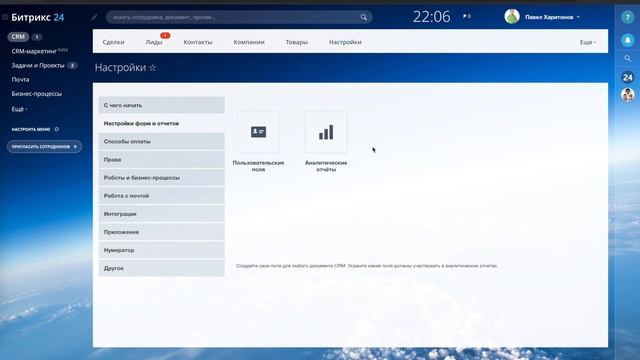This screenshot has width=640, height=360.
Task: Select CRM in the left menu
Action: (x=18, y=37)
